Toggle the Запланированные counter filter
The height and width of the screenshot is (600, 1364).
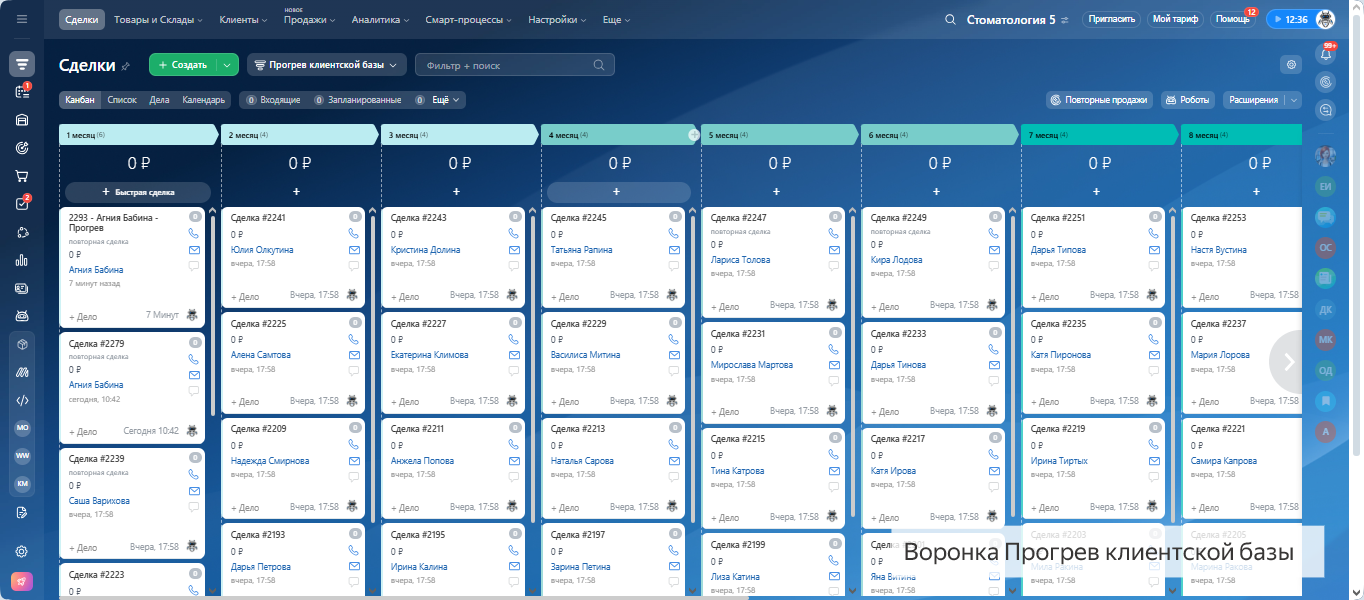tap(358, 100)
